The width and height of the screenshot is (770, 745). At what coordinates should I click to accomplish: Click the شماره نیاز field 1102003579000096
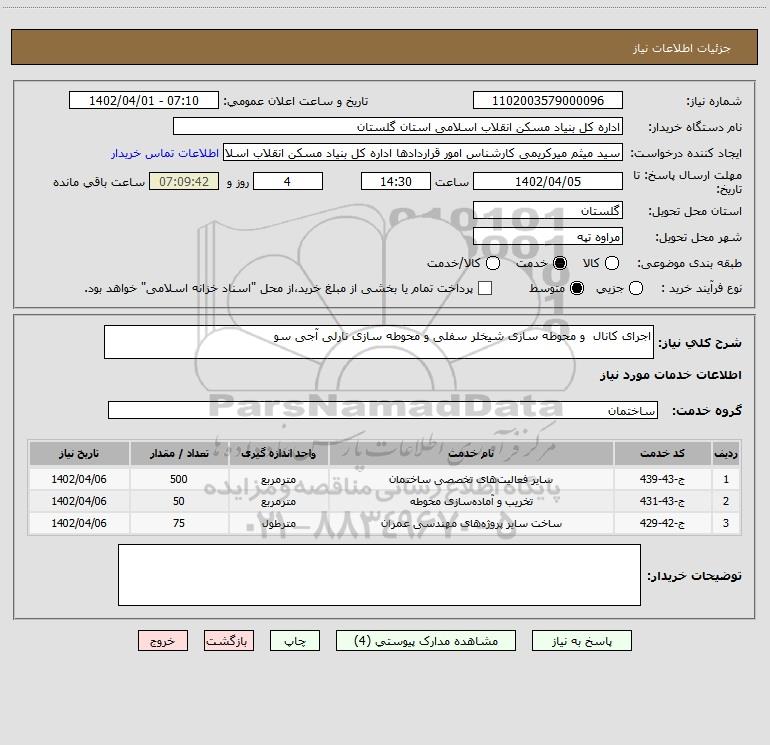(548, 101)
